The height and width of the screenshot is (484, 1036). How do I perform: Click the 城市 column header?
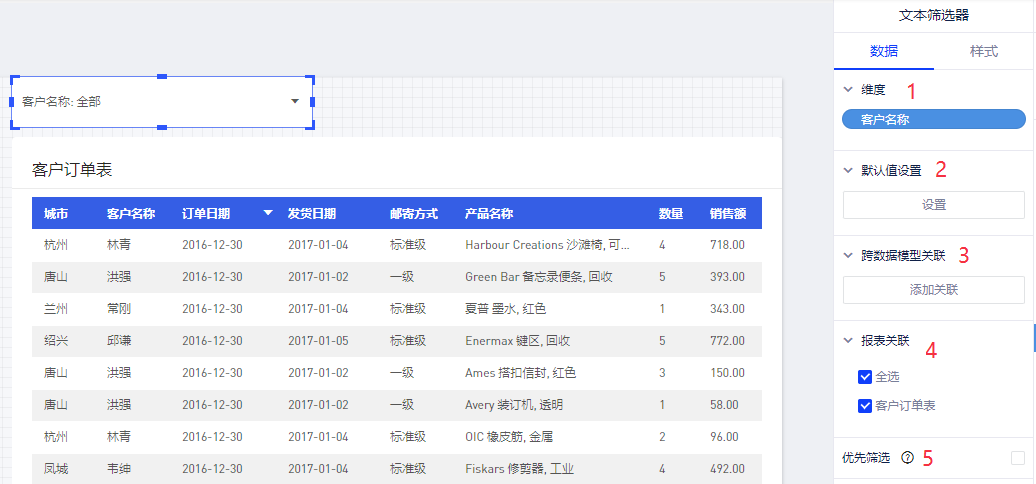coord(56,213)
